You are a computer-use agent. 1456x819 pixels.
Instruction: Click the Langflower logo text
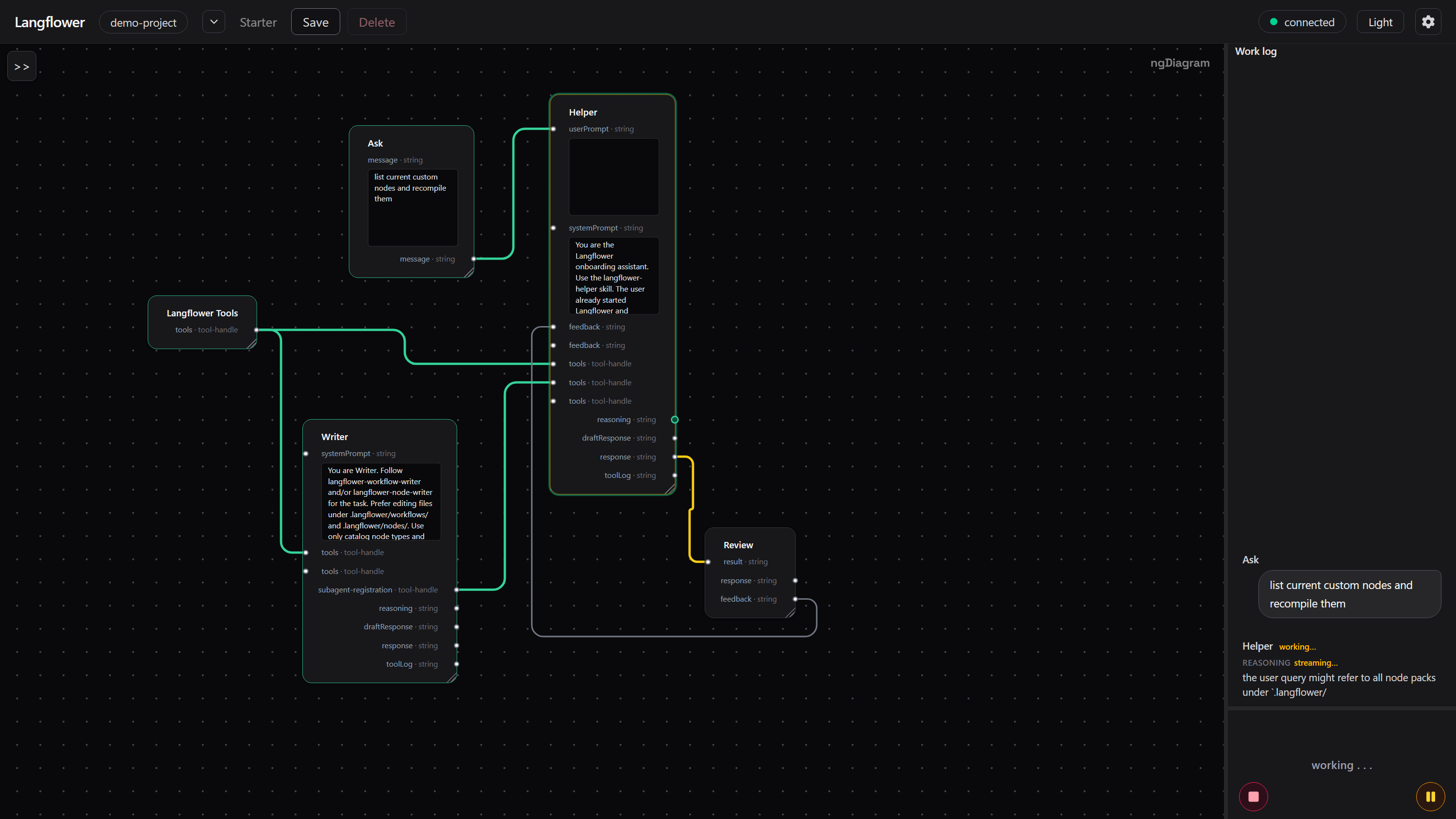(x=50, y=22)
